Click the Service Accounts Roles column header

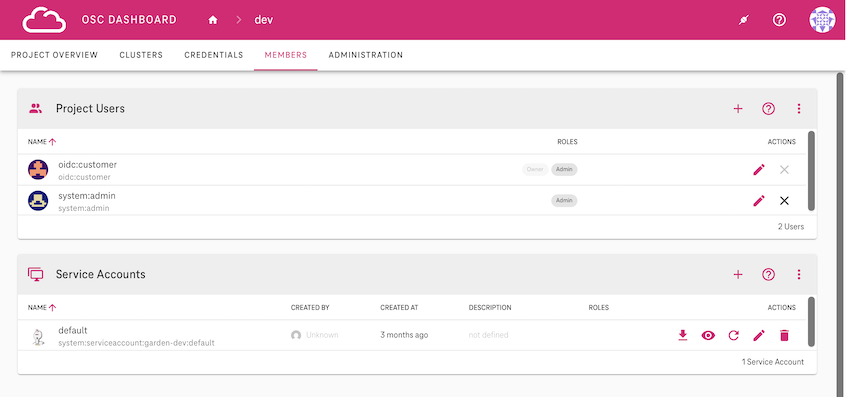598,307
